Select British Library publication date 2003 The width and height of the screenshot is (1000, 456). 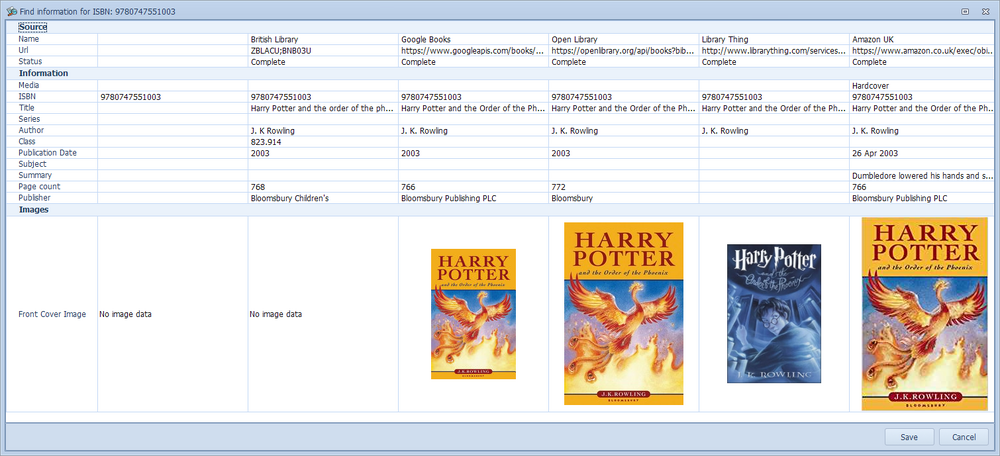coord(323,153)
